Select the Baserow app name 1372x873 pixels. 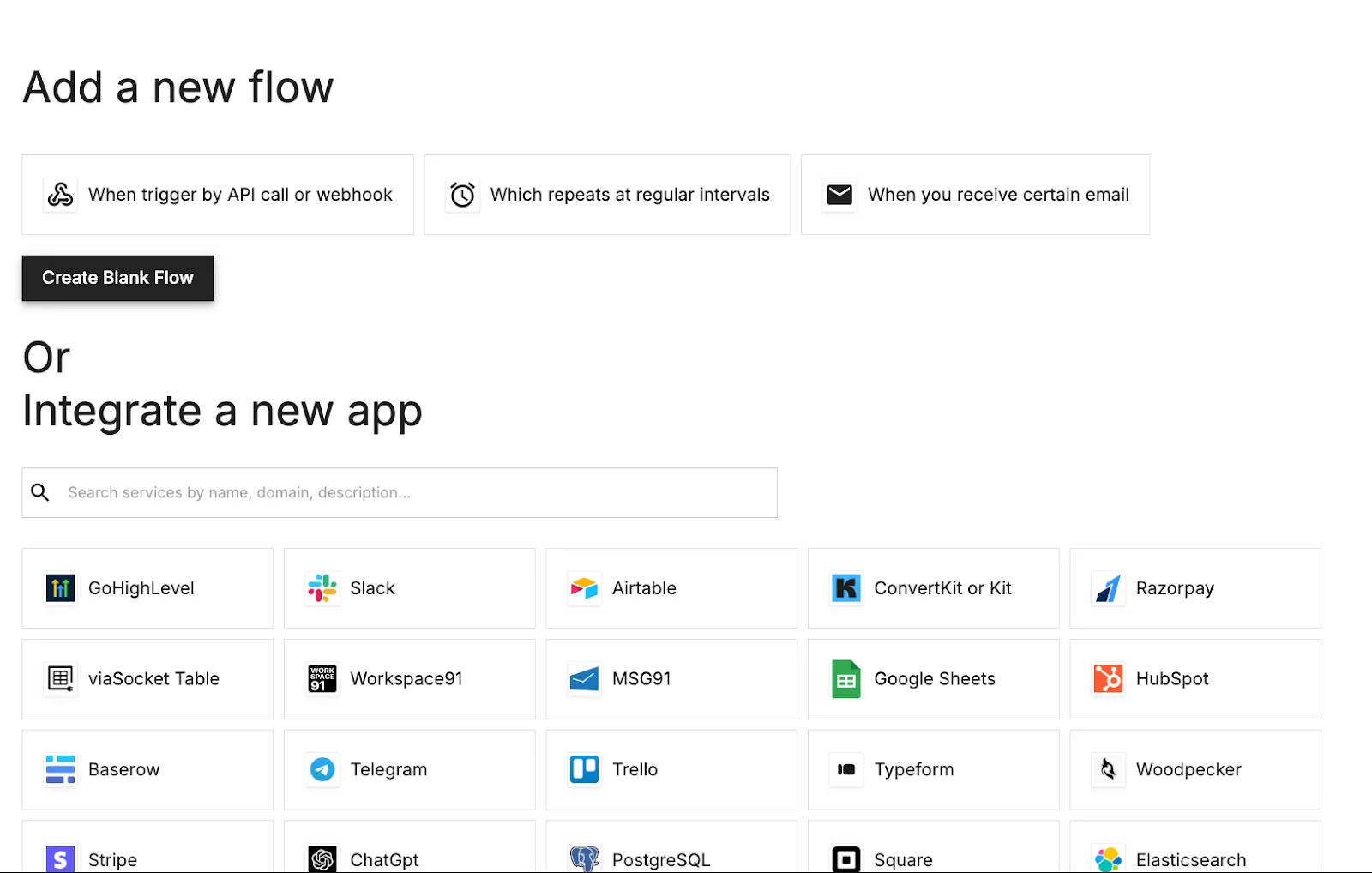pyautogui.click(x=124, y=770)
